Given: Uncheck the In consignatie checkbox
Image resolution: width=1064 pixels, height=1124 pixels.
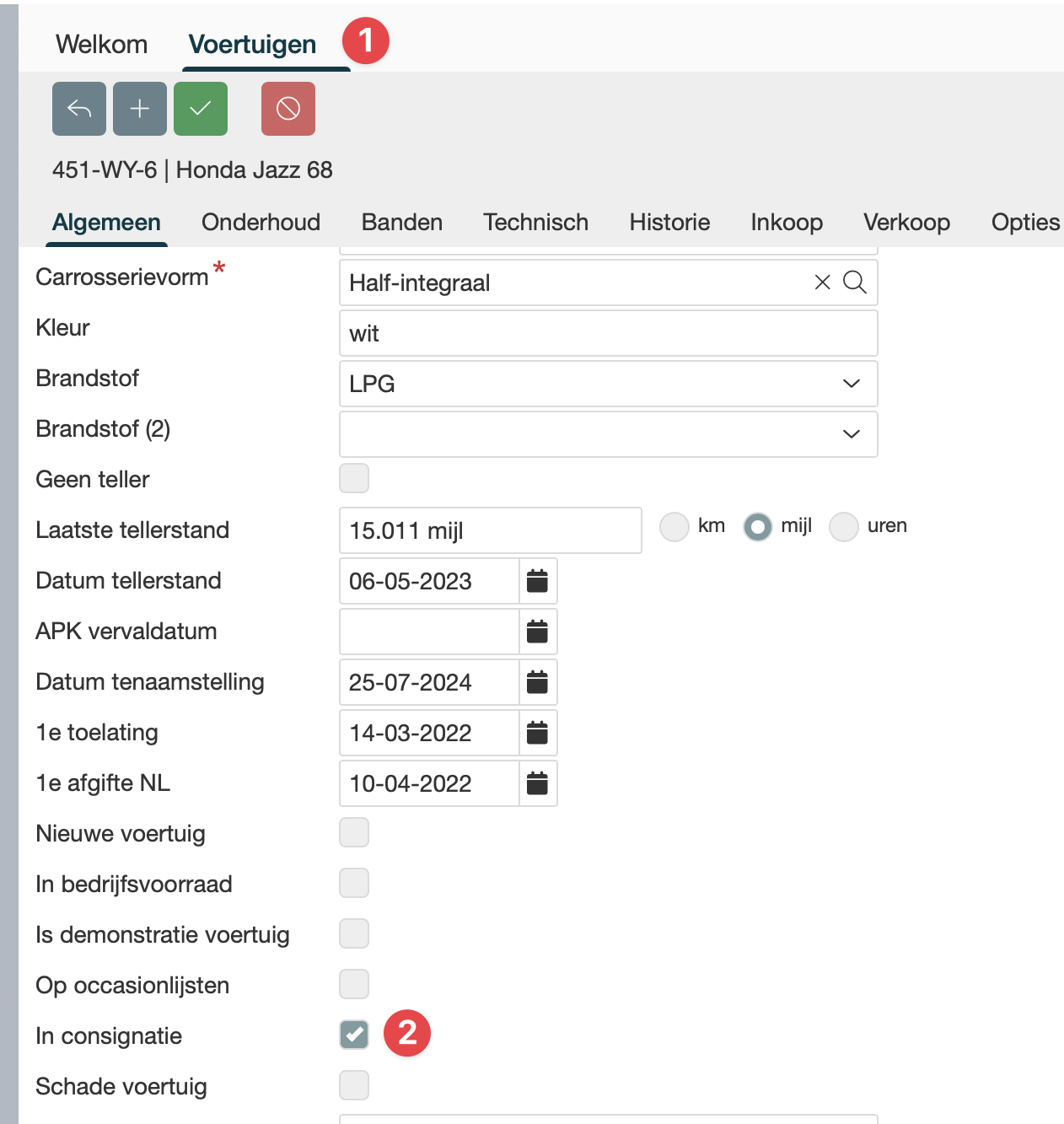Looking at the screenshot, I should (x=354, y=1035).
